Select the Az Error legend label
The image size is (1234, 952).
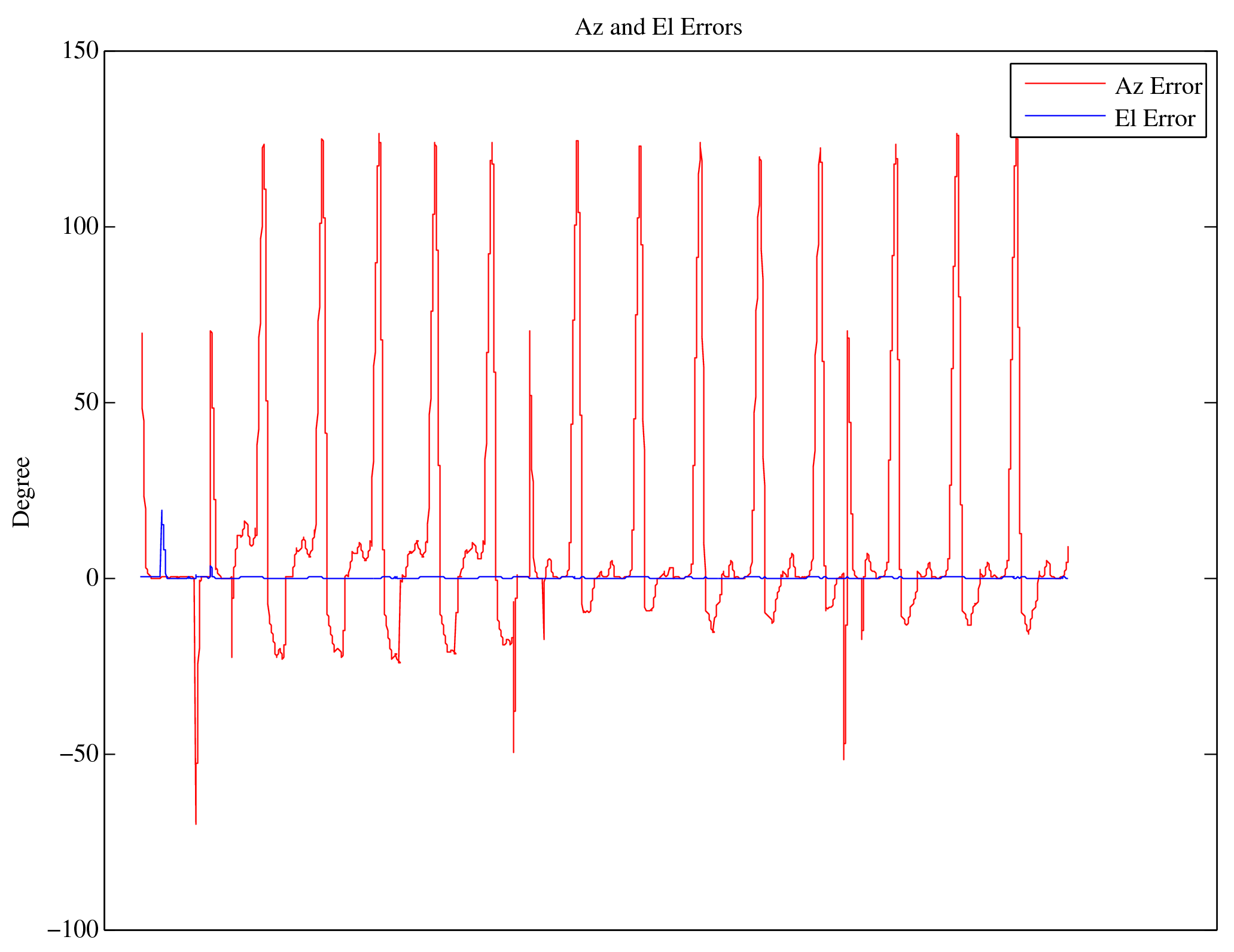coord(1158,87)
